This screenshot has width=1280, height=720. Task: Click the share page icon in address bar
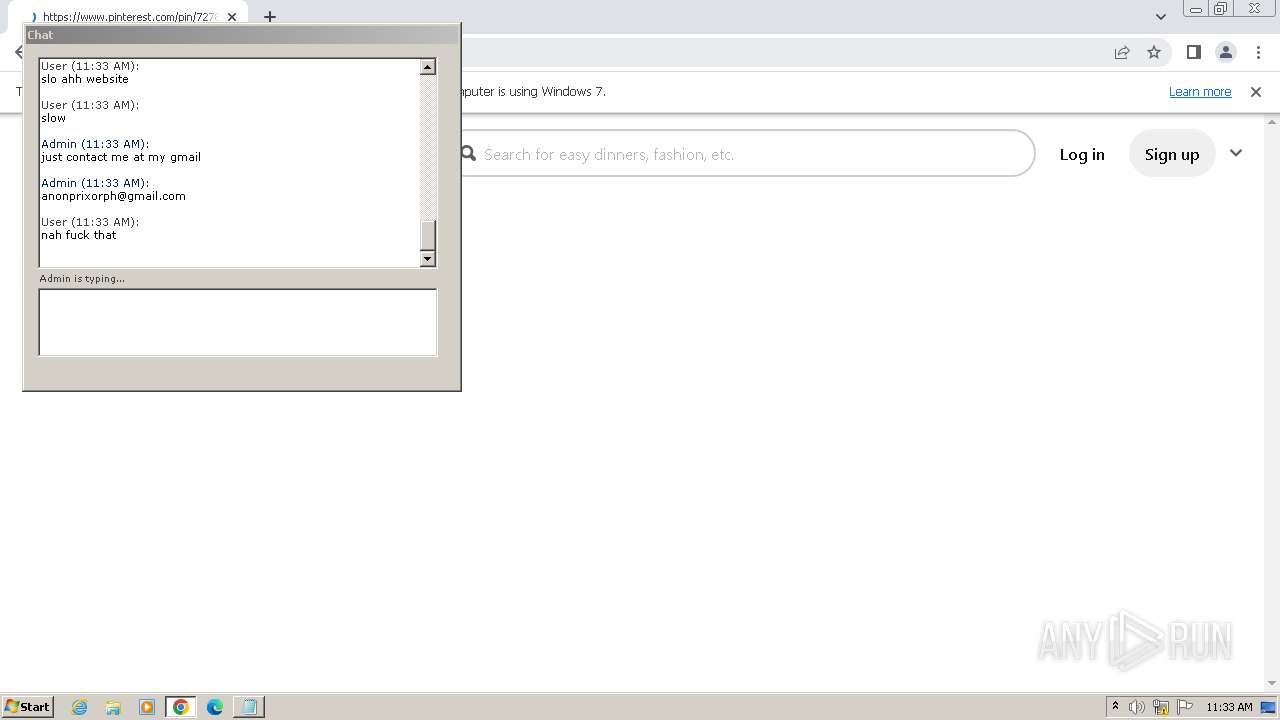coord(1122,52)
